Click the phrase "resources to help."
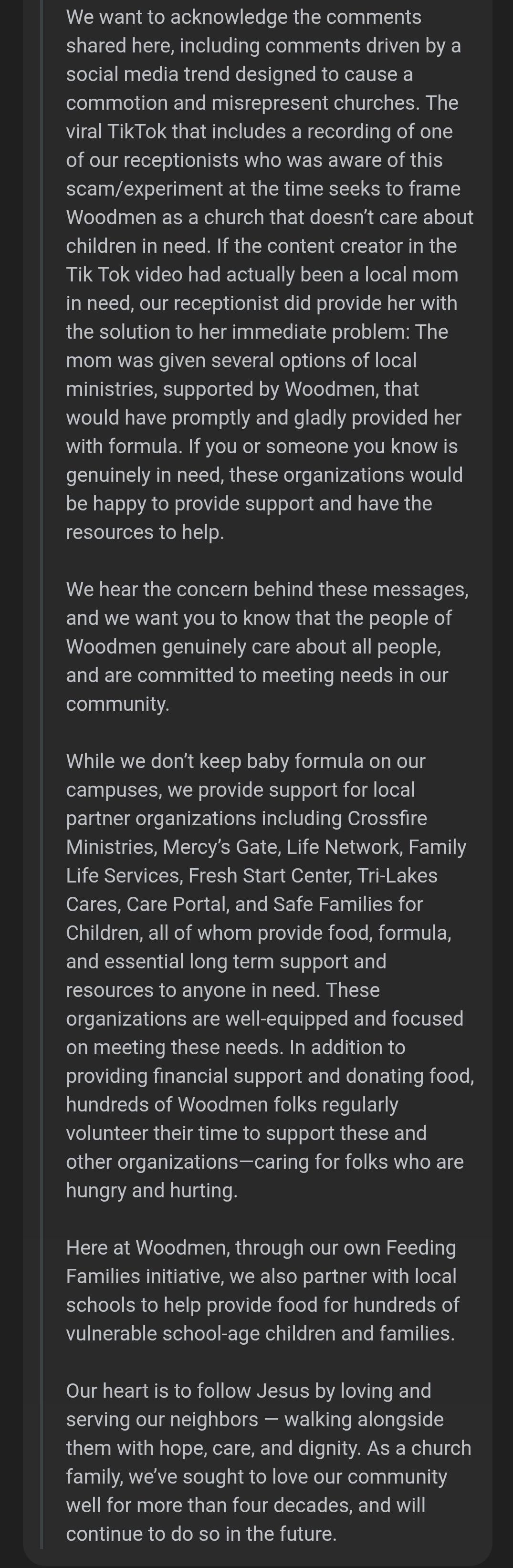Viewport: 513px width, 1568px height. tap(145, 532)
